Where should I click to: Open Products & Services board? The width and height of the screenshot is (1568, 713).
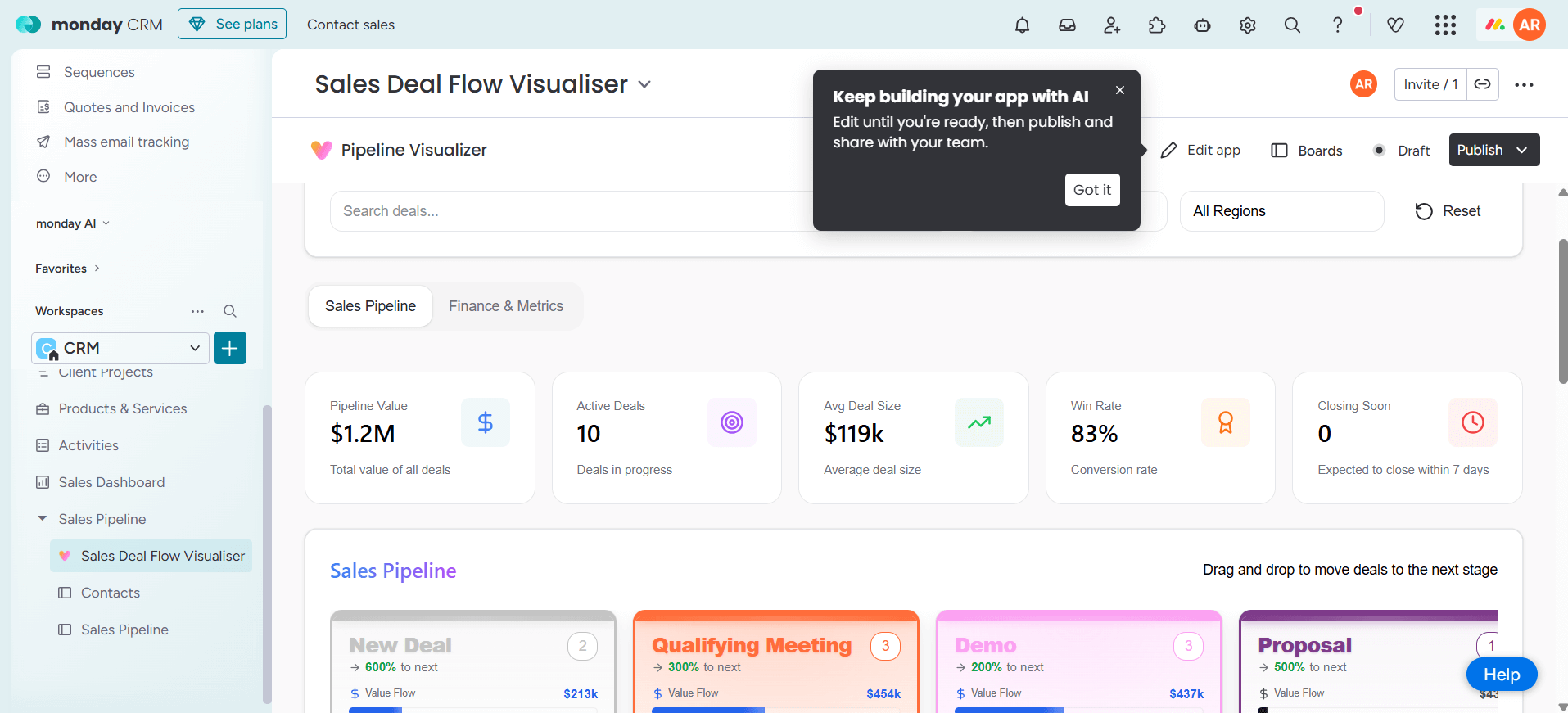tap(123, 408)
